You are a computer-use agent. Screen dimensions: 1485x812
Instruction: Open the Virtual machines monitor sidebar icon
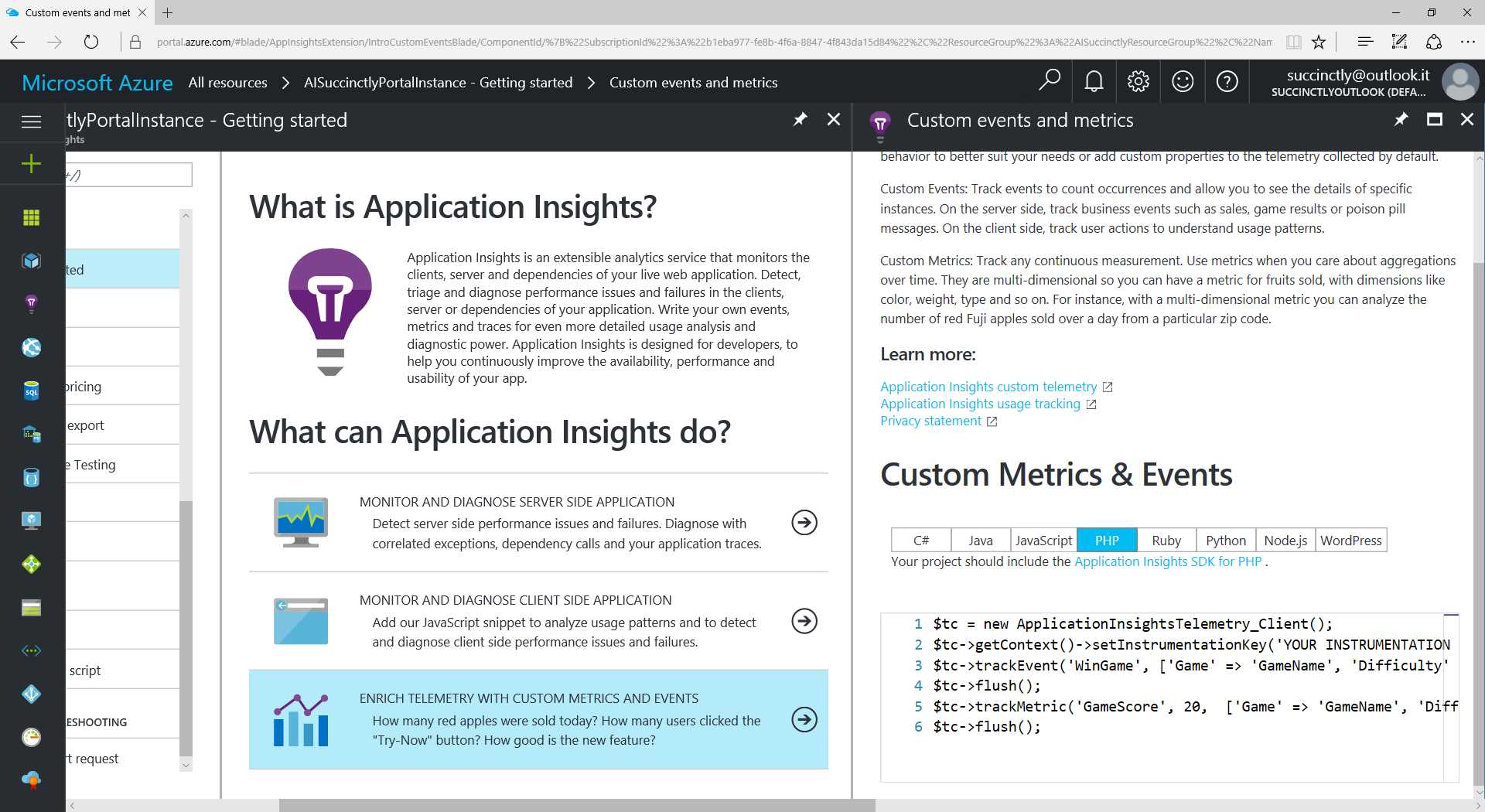(x=31, y=520)
